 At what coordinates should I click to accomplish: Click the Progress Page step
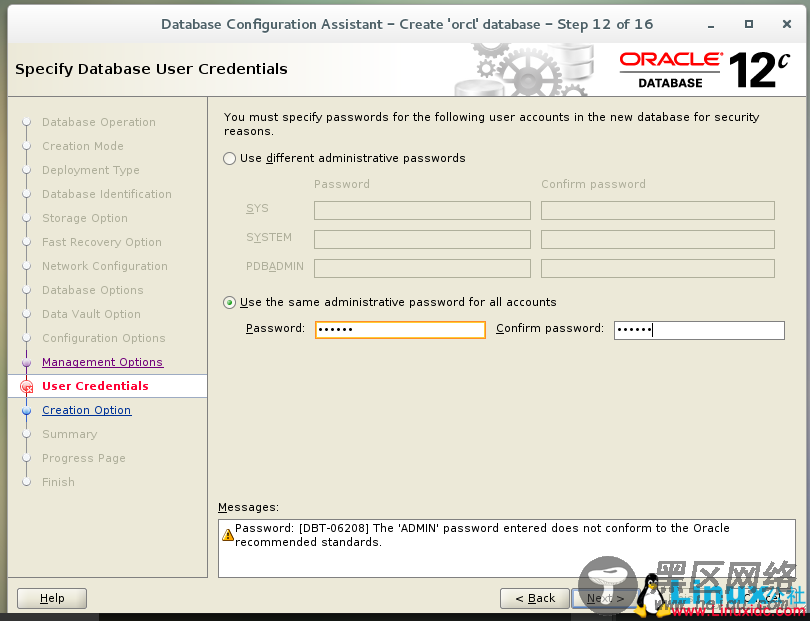coord(84,458)
